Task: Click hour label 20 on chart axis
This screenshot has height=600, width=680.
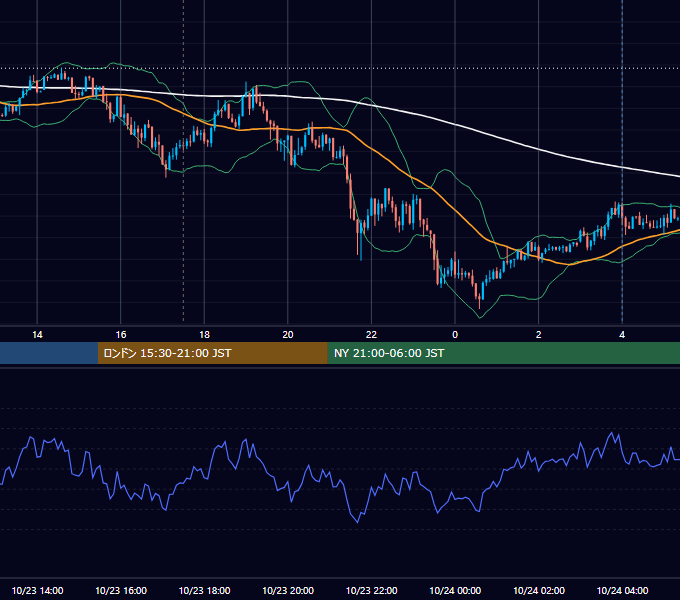Action: coord(288,335)
